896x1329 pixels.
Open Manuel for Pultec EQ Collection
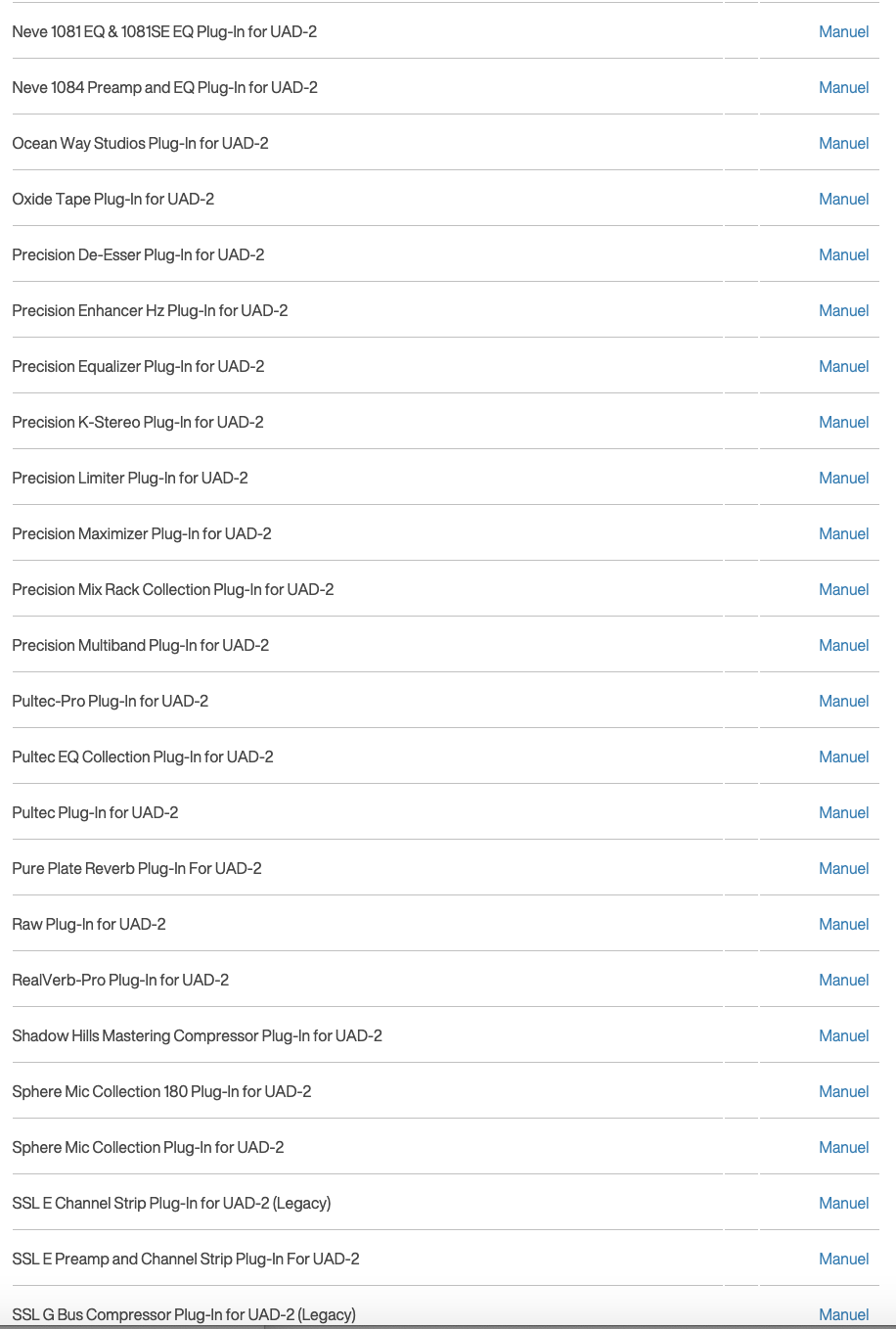(x=843, y=756)
